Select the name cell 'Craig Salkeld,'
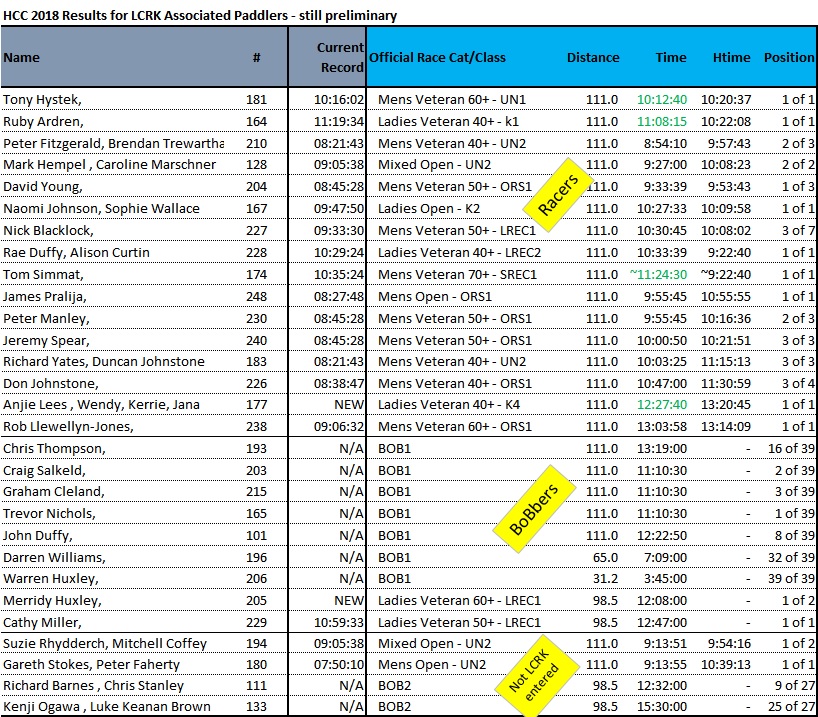Screen dimensions: 818x717 coord(44,470)
